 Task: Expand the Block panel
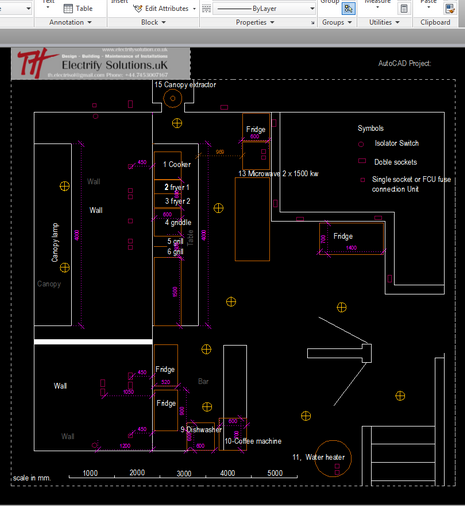153,22
